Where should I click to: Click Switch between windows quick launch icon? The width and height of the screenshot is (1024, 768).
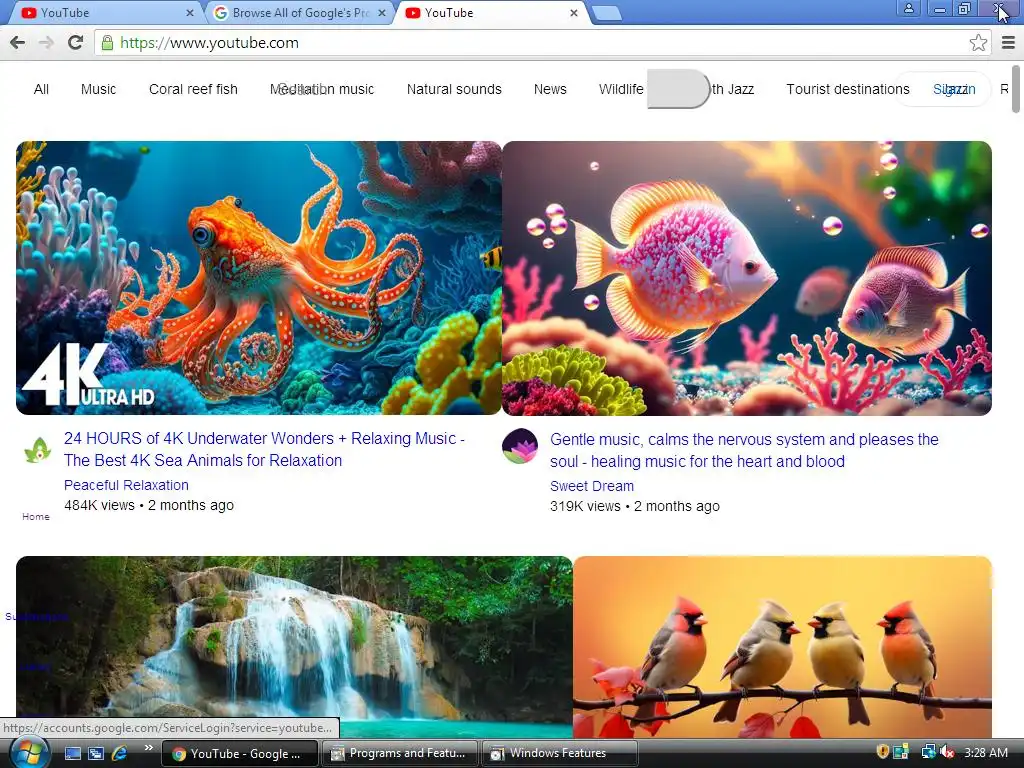coord(96,754)
